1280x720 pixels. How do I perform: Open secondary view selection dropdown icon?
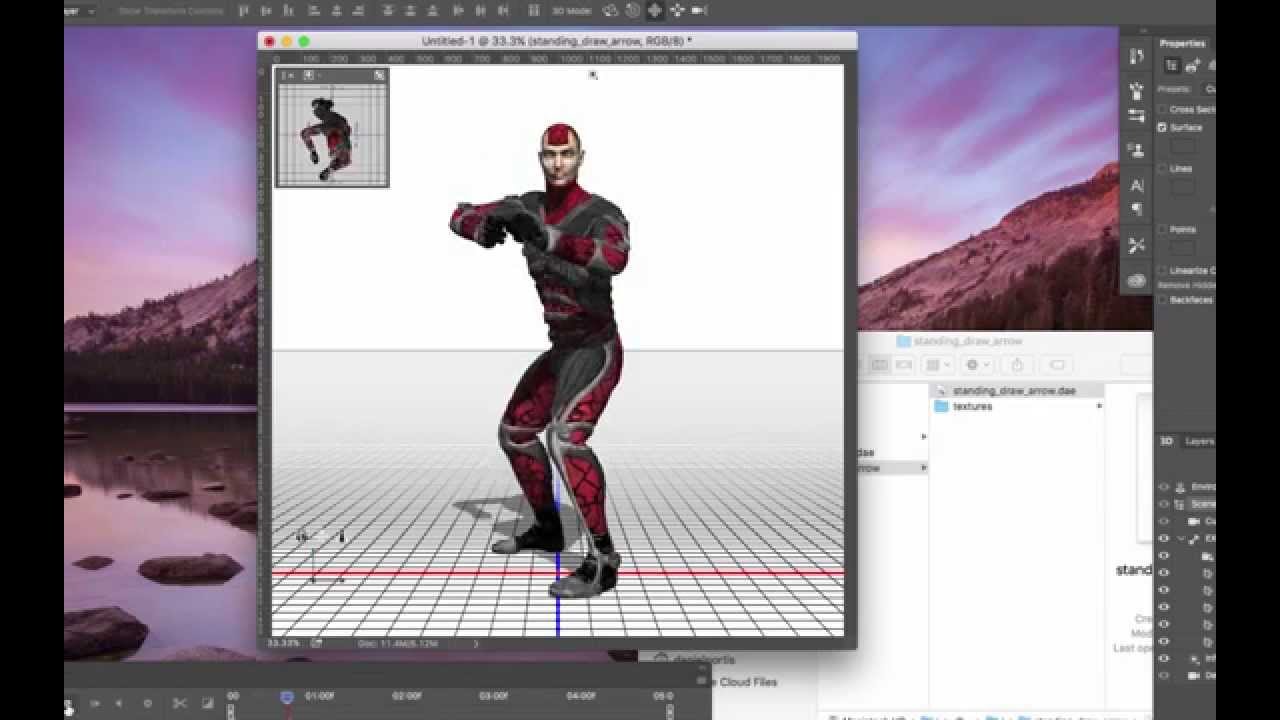click(309, 75)
